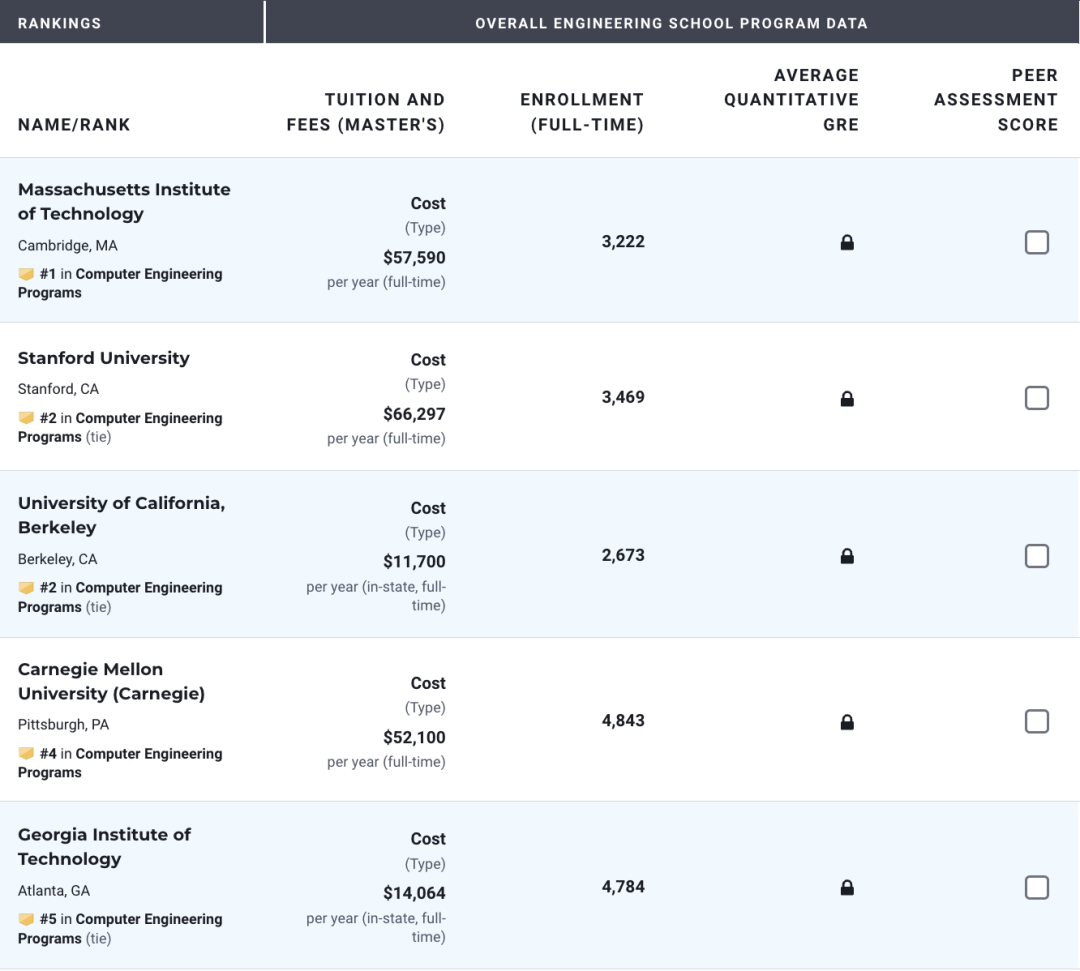Sort by Average Quantitative GRE header
This screenshot has width=1080, height=971.
point(791,100)
